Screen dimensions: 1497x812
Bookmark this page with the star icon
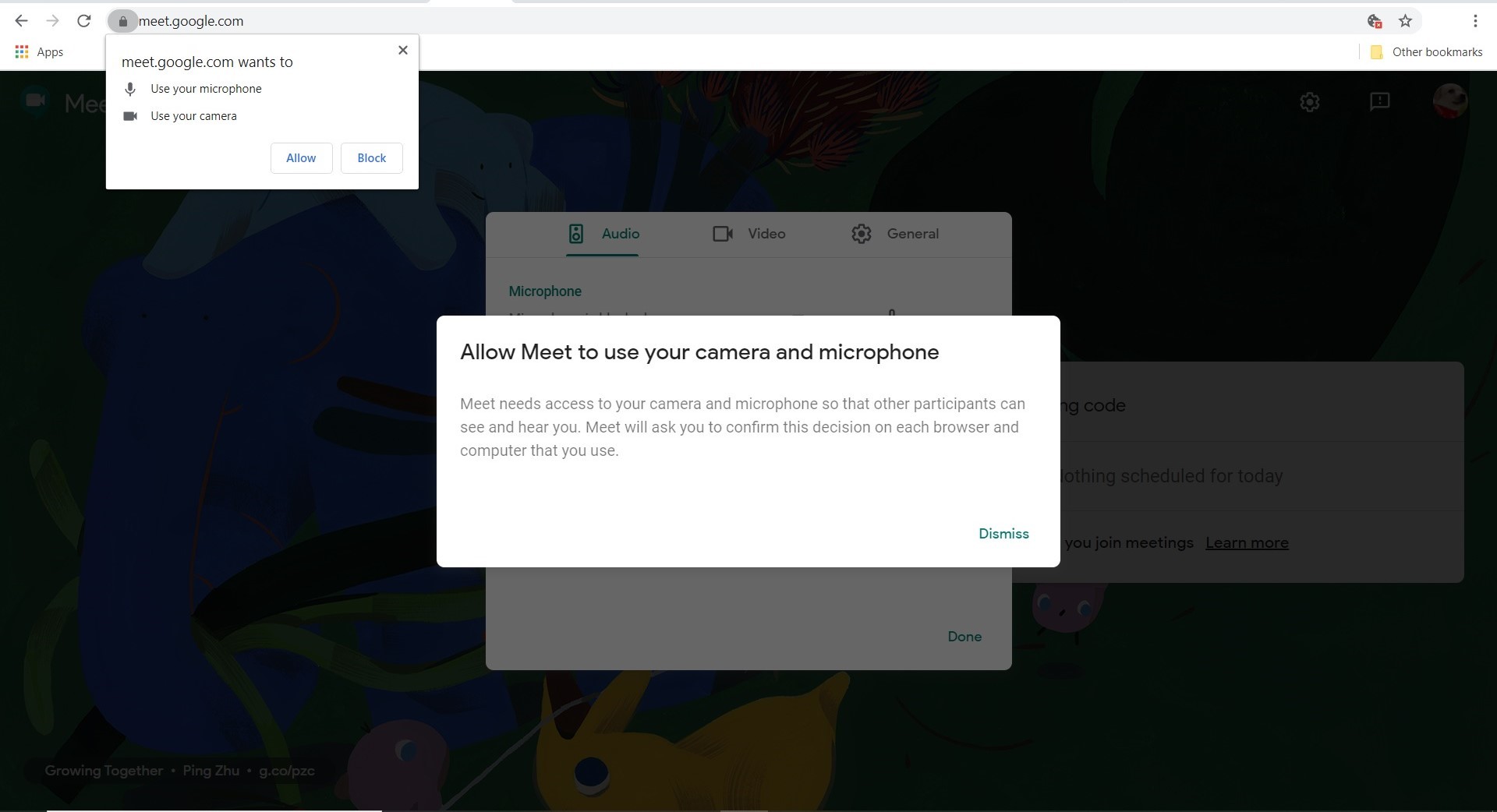pyautogui.click(x=1405, y=21)
